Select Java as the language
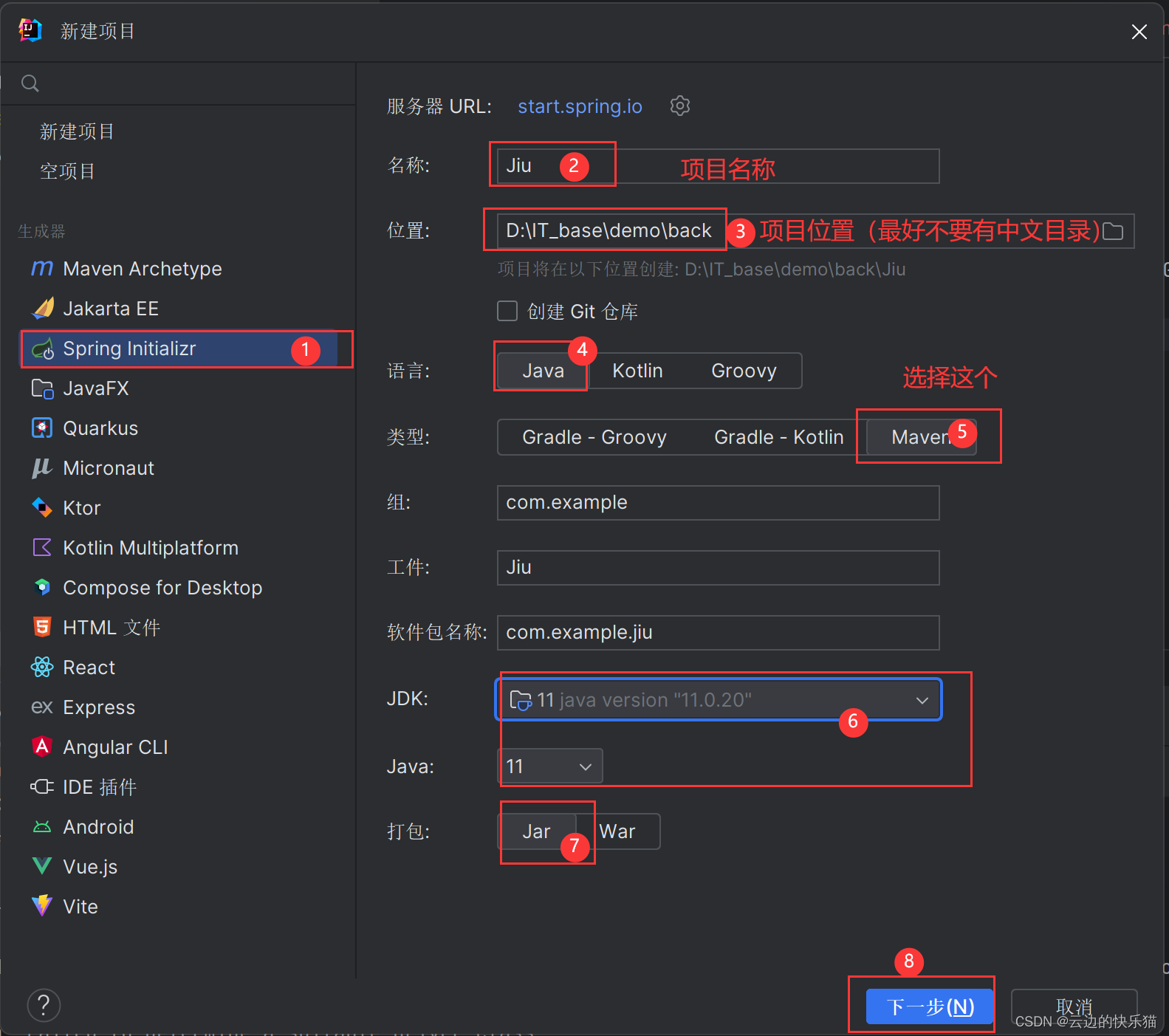The width and height of the screenshot is (1169, 1036). click(x=544, y=371)
